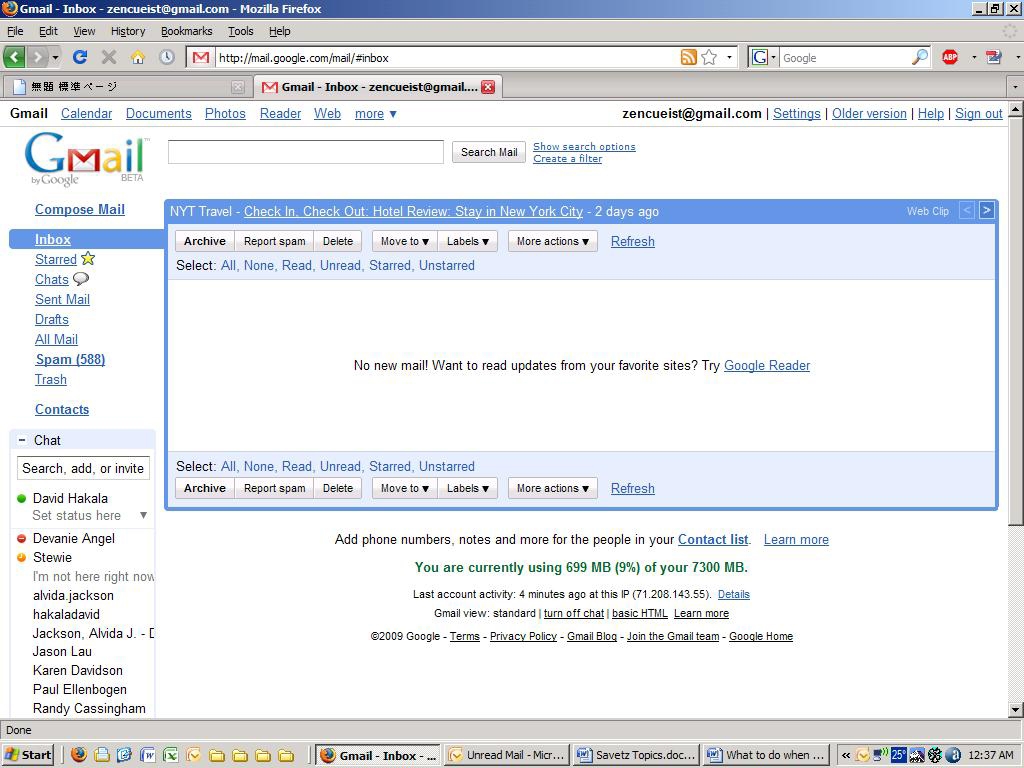Click the magnifier search icon in Google box
This screenshot has height=768, width=1024.
pos(920,57)
